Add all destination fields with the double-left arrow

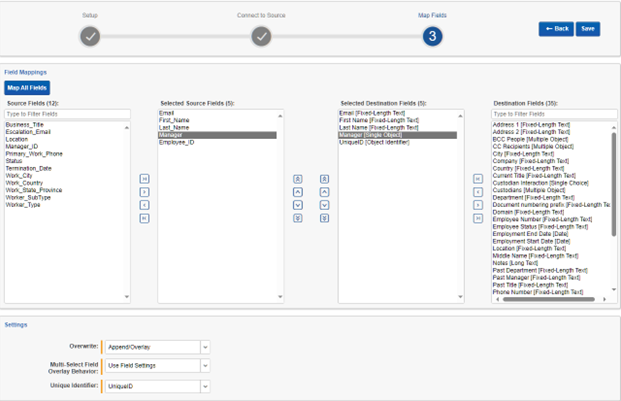point(478,179)
